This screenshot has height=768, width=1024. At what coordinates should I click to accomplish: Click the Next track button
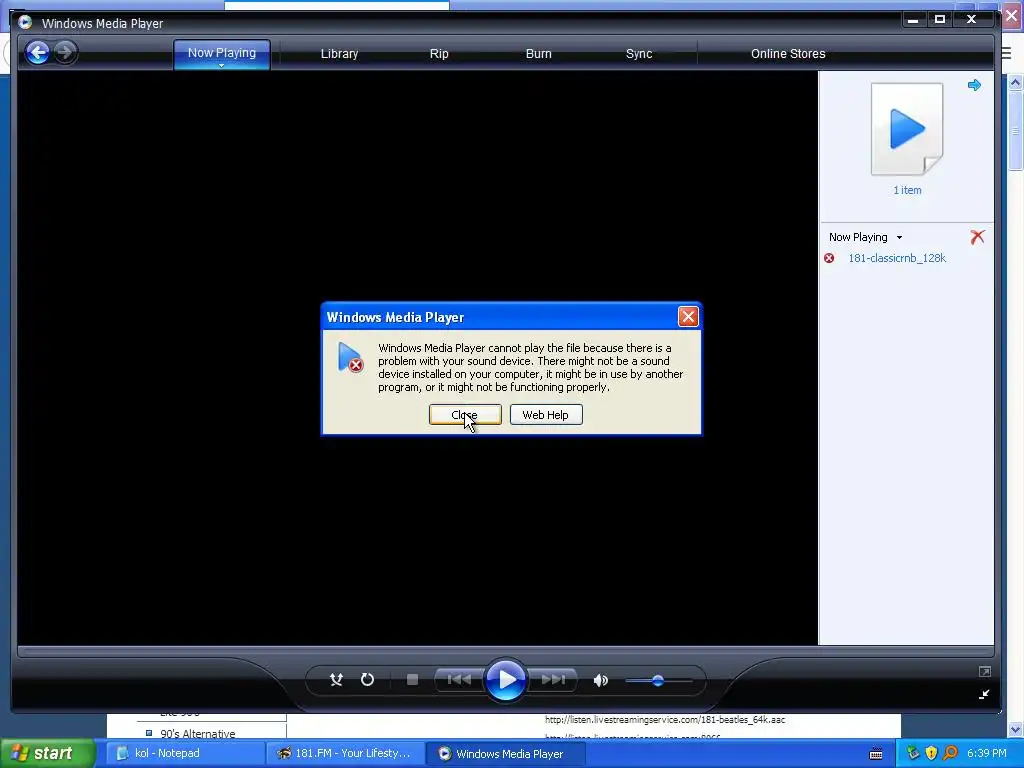pyautogui.click(x=552, y=680)
